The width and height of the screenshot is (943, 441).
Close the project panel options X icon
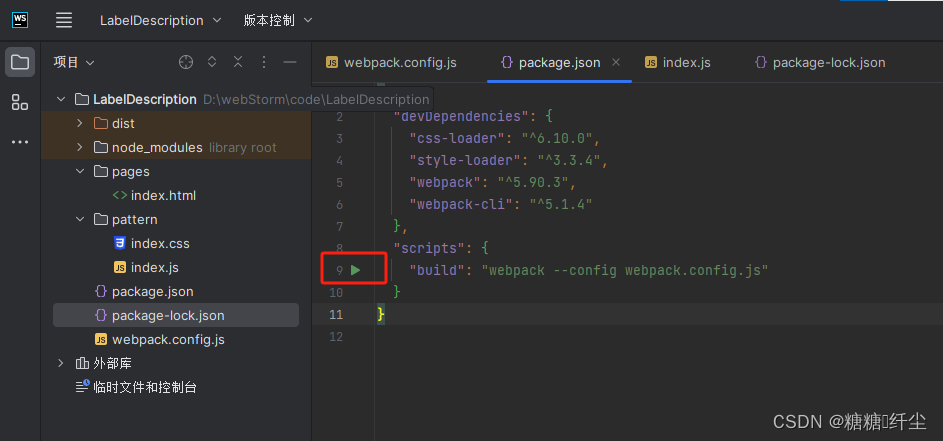238,62
